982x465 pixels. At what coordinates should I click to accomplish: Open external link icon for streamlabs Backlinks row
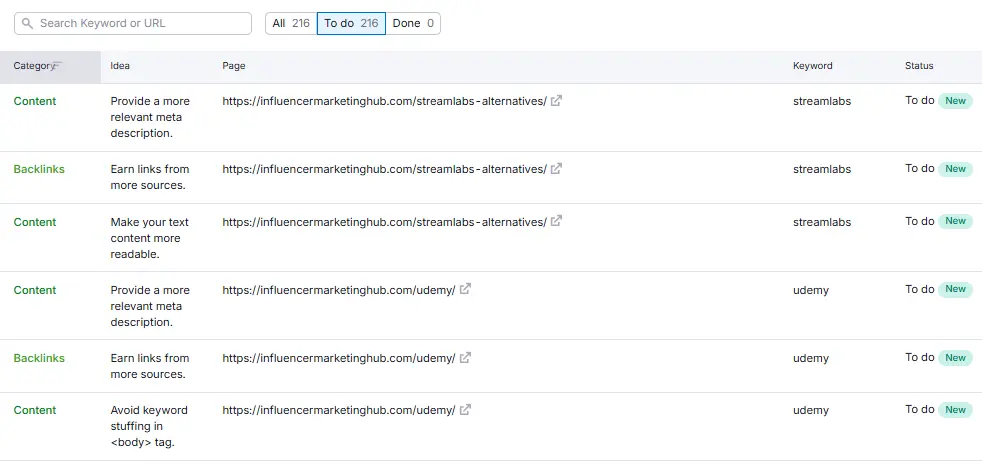tap(557, 169)
